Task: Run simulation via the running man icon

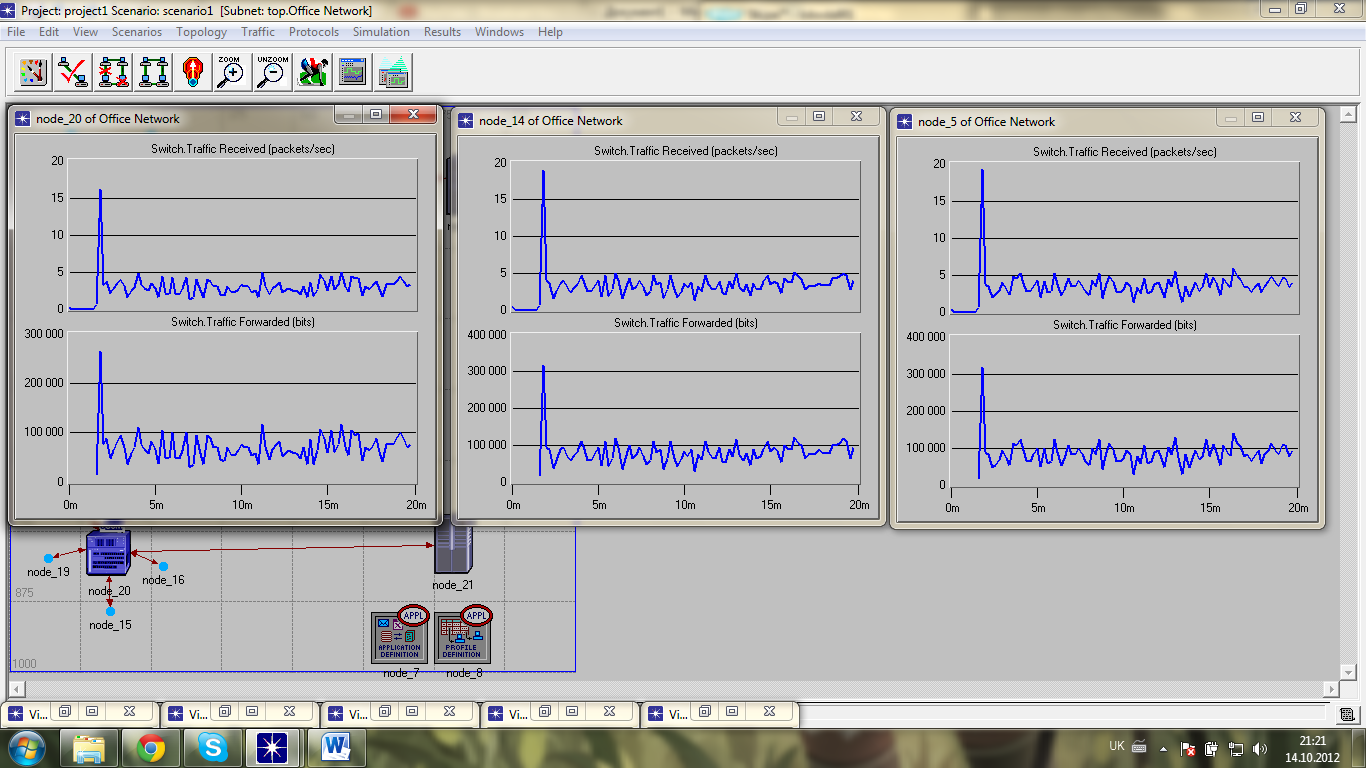Action: tap(313, 72)
